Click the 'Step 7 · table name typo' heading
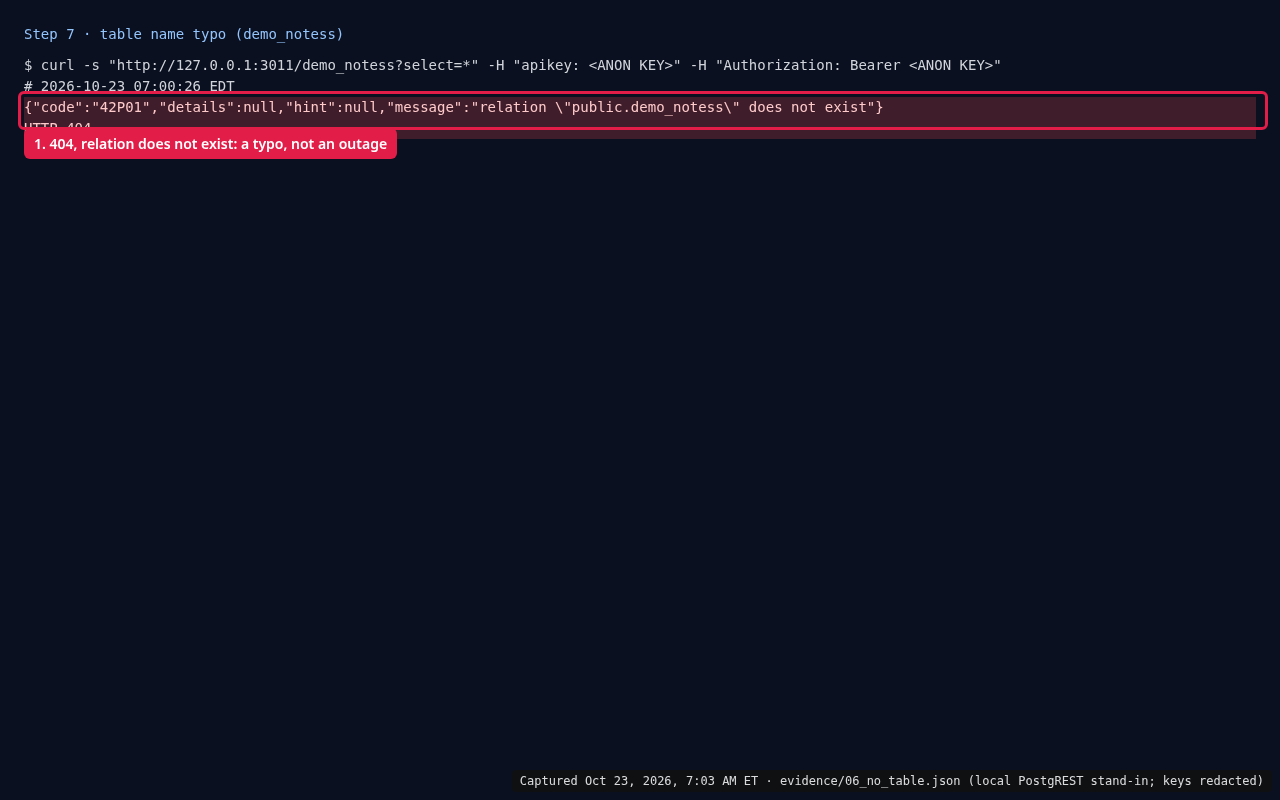This screenshot has height=800, width=1280. click(x=184, y=34)
